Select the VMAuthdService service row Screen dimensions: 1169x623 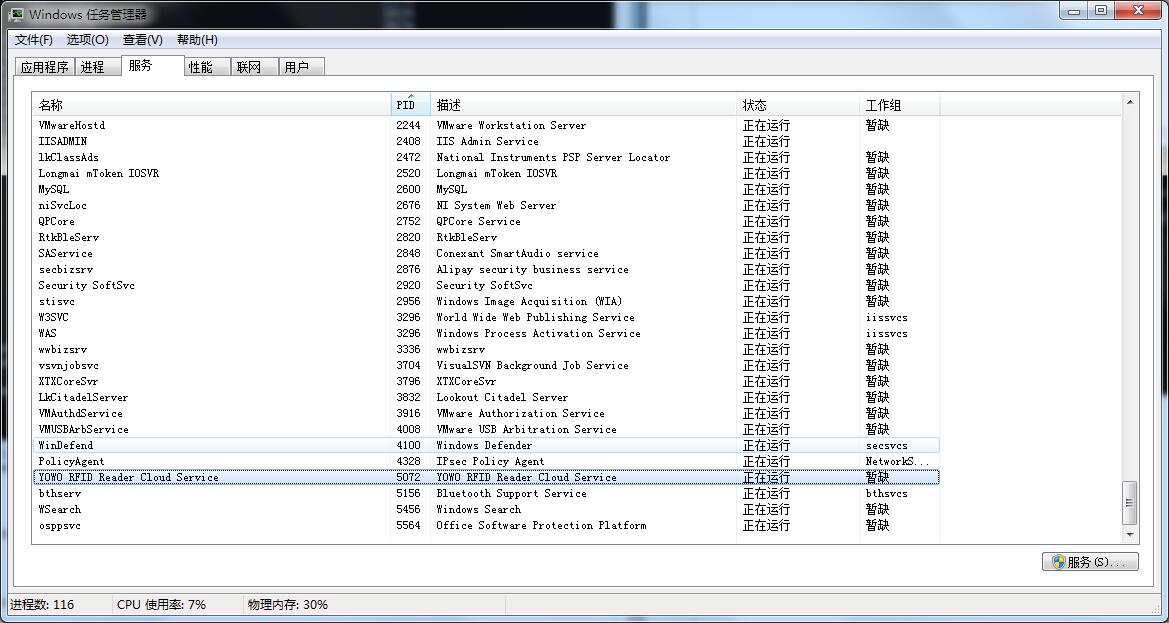tap(486, 414)
